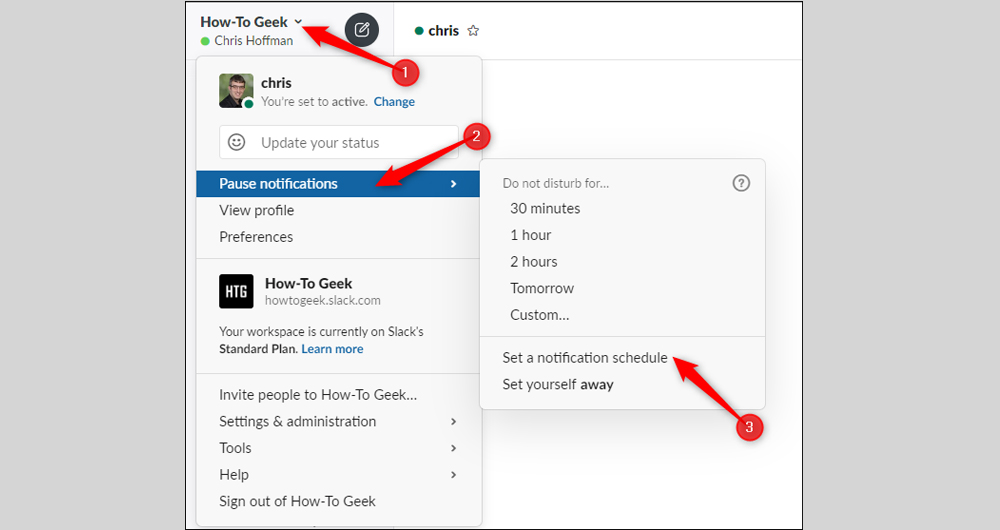Click the chris conversation title in header

pos(443,31)
